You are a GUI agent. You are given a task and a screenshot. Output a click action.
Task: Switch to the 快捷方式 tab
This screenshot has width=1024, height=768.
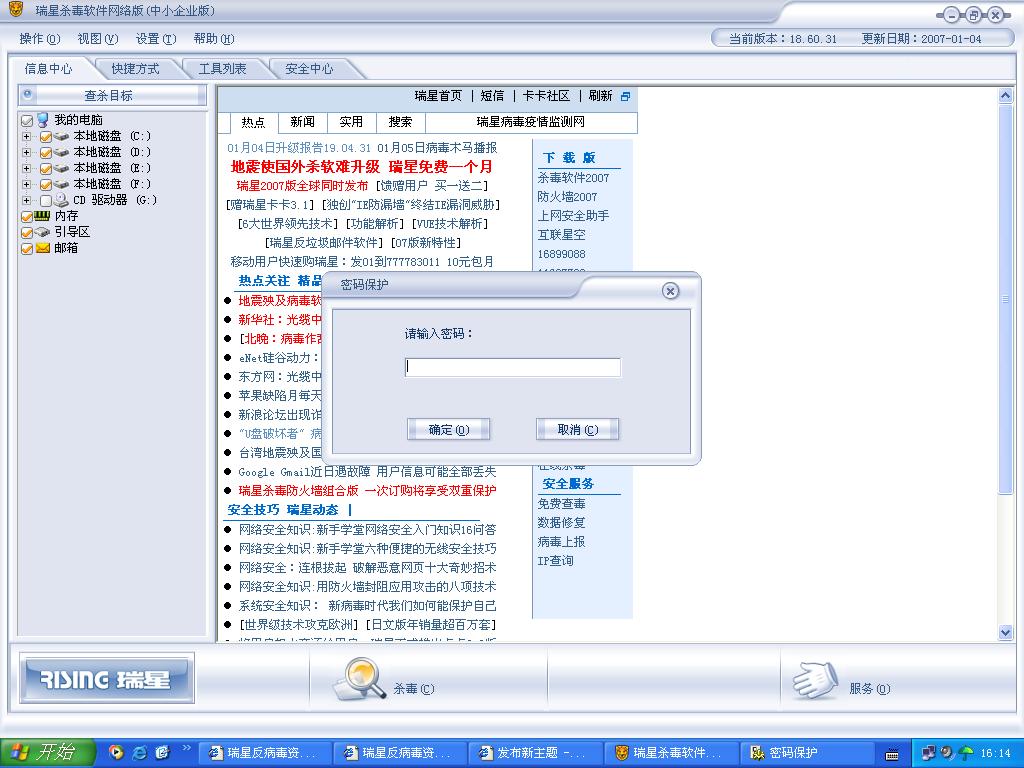[135, 69]
